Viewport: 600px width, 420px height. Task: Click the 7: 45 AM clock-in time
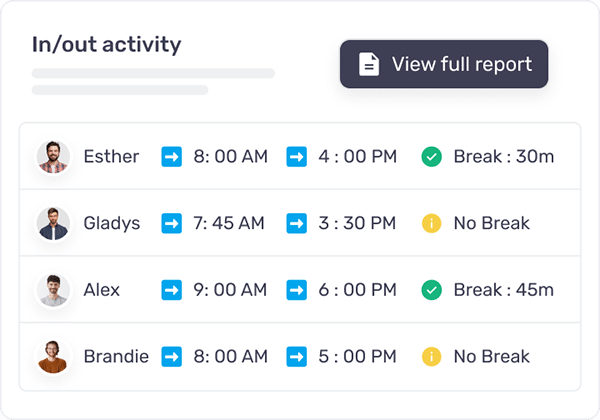pos(229,223)
